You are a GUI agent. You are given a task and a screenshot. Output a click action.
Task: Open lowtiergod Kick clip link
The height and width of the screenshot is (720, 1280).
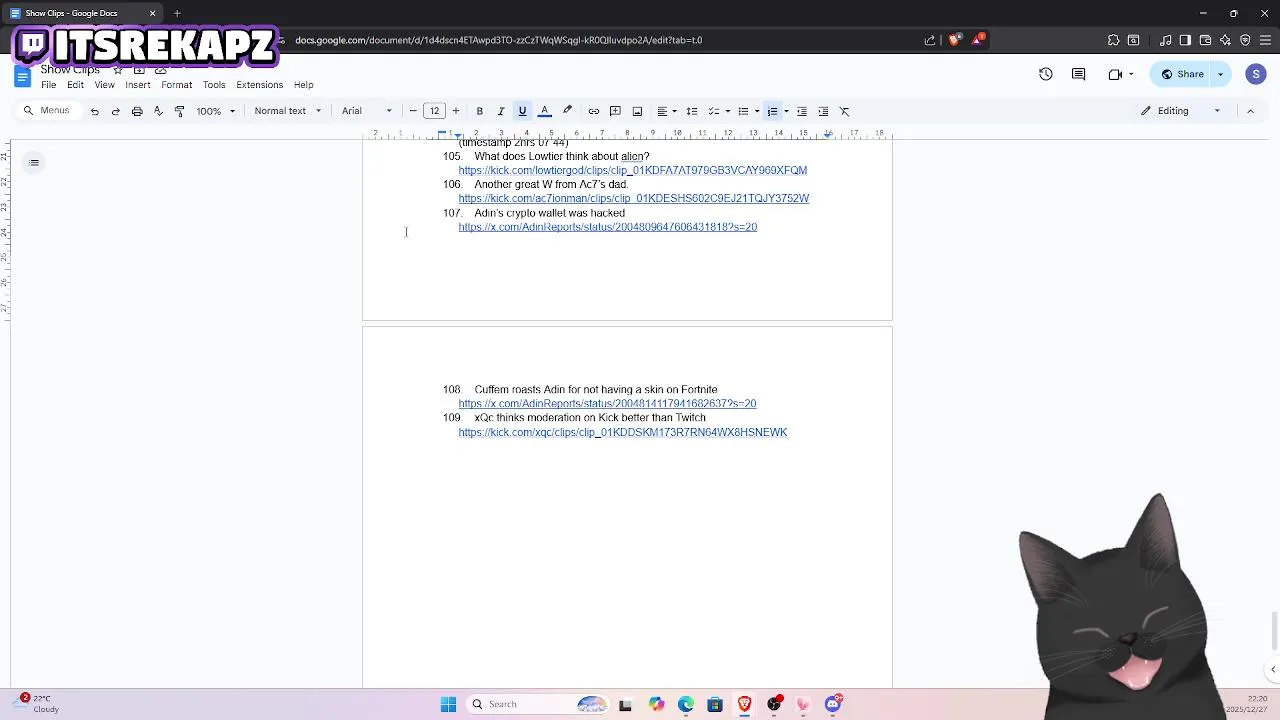(633, 170)
